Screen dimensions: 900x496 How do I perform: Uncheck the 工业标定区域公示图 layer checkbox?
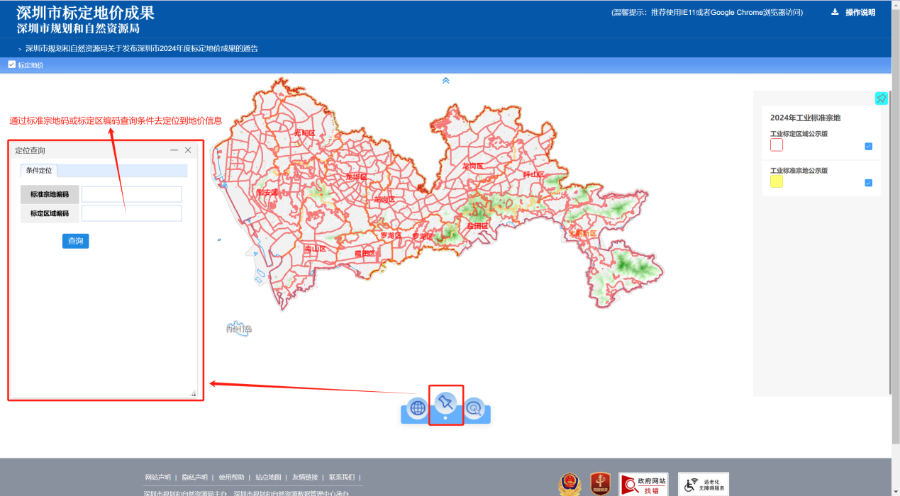(868, 146)
